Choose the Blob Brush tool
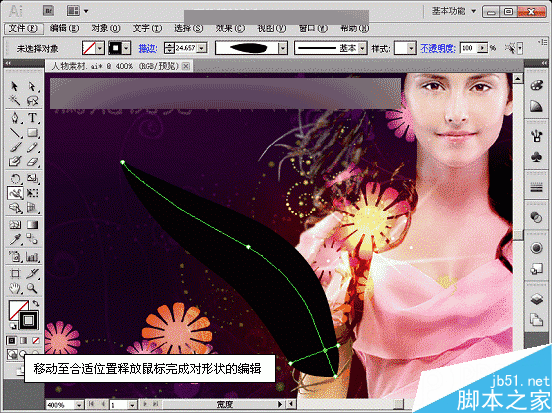The height and width of the screenshot is (413, 552). point(15,162)
